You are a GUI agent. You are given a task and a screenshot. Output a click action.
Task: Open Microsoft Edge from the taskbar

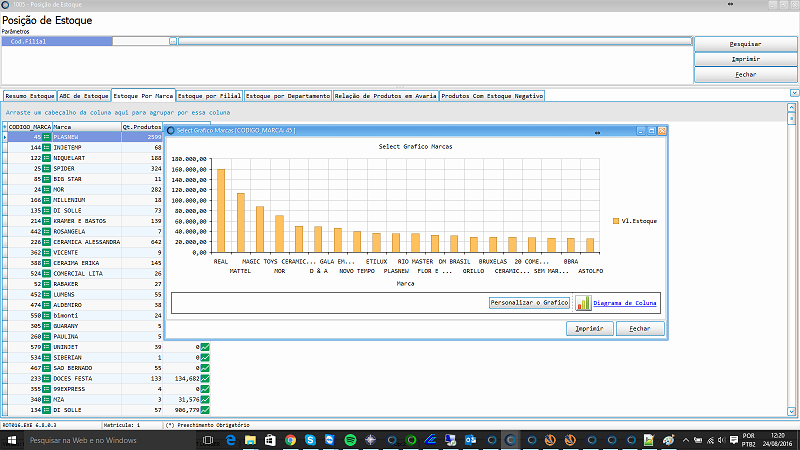[x=231, y=440]
